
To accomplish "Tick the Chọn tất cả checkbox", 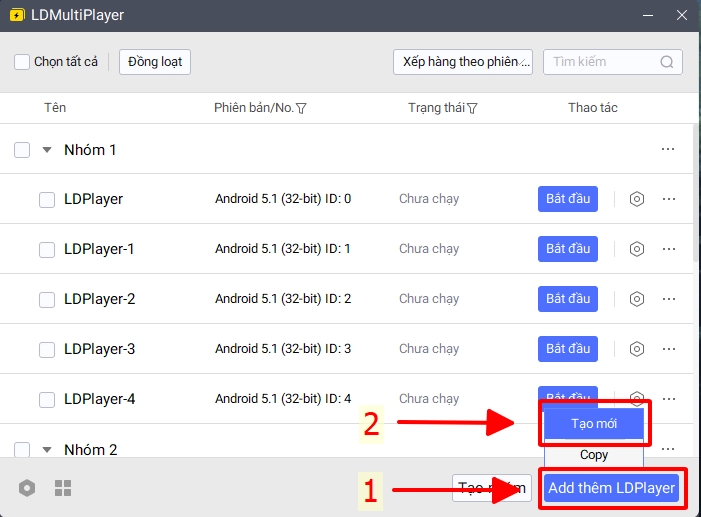I will [22, 62].
